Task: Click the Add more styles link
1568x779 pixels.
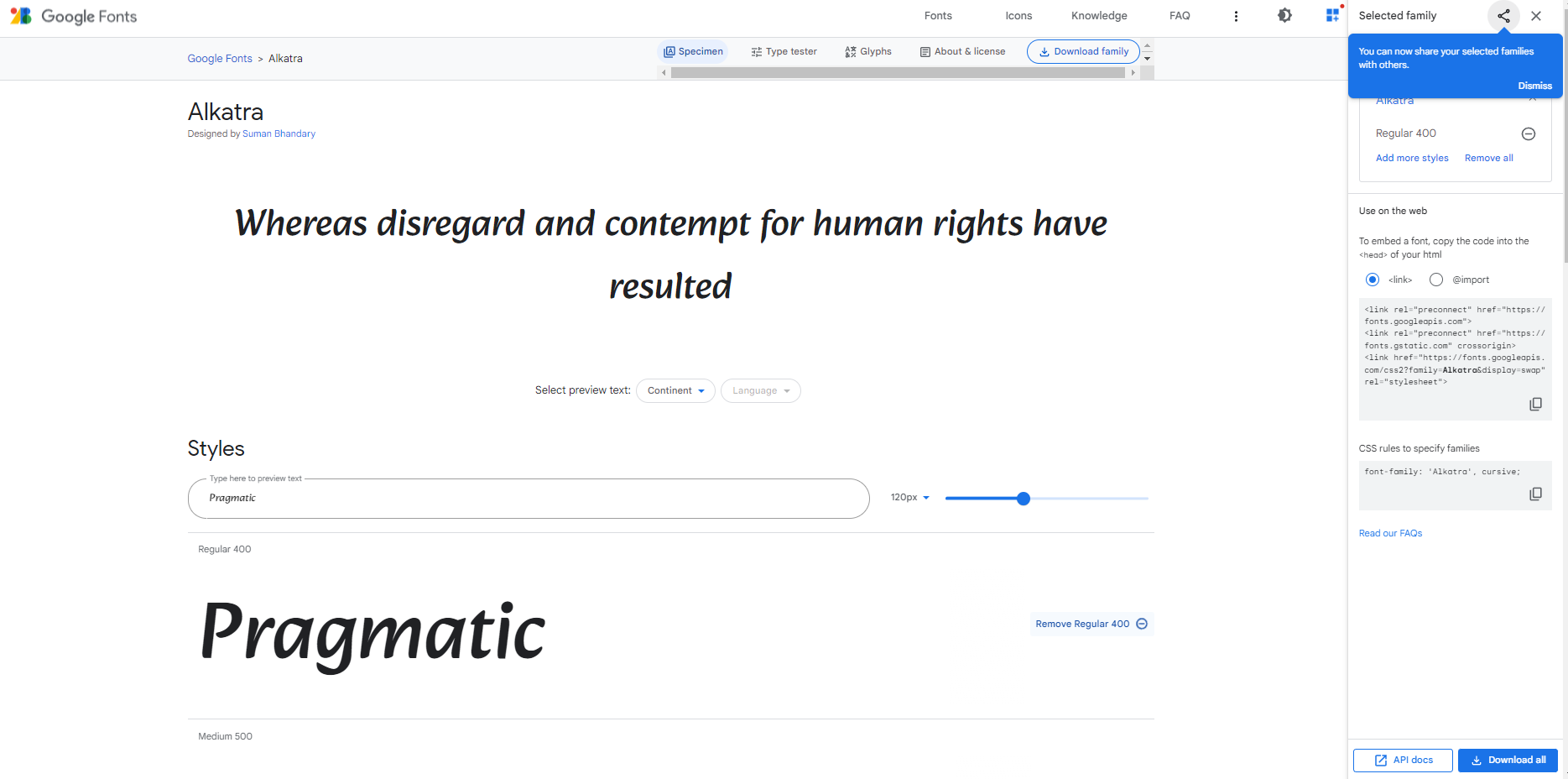Action: (1412, 158)
